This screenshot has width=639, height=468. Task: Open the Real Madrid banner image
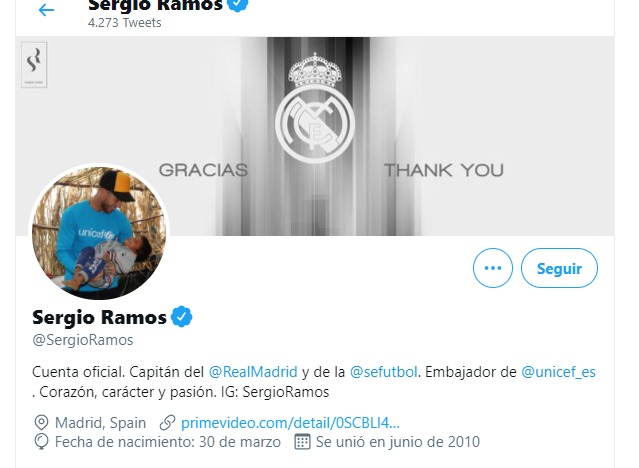click(x=315, y=136)
